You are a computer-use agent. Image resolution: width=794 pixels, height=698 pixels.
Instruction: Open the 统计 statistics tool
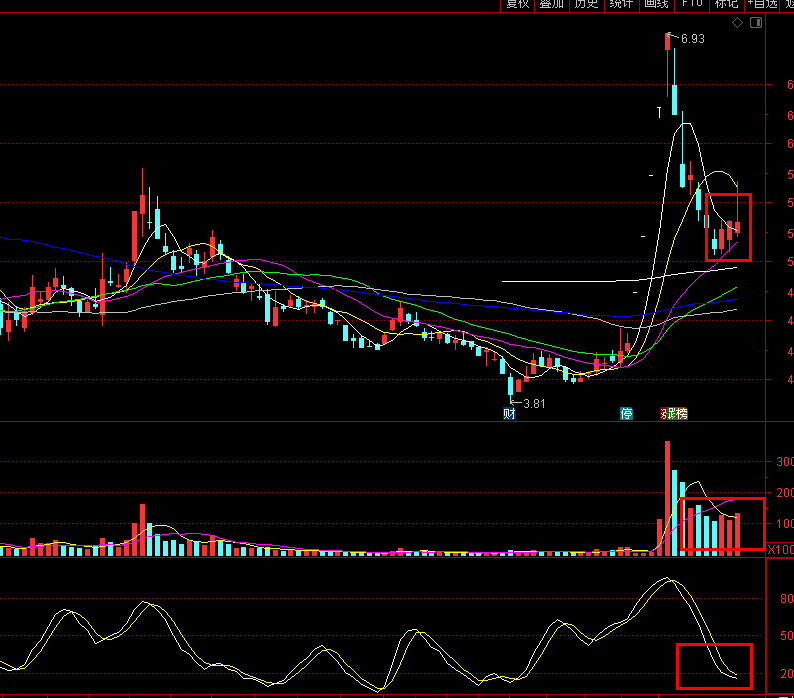[x=621, y=4]
